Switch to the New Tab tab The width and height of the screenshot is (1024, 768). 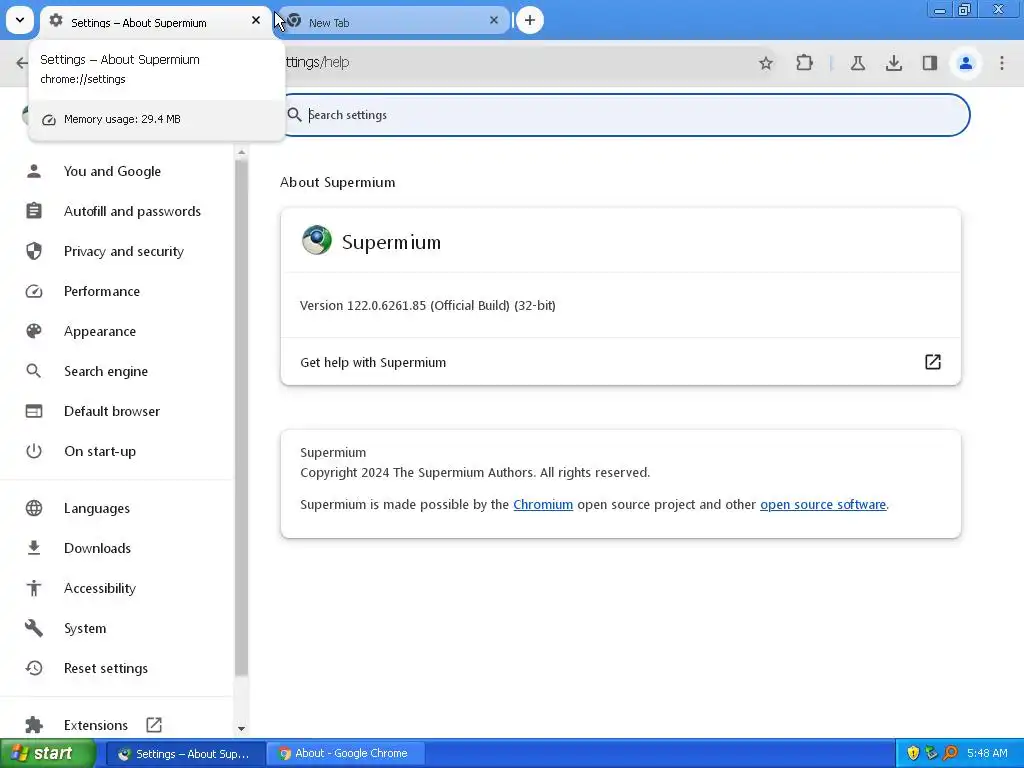394,22
